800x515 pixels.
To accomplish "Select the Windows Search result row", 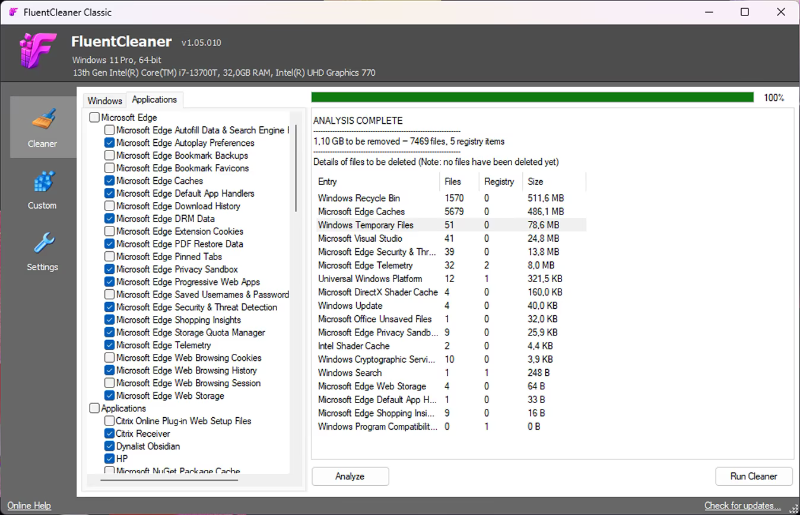I will pos(451,373).
